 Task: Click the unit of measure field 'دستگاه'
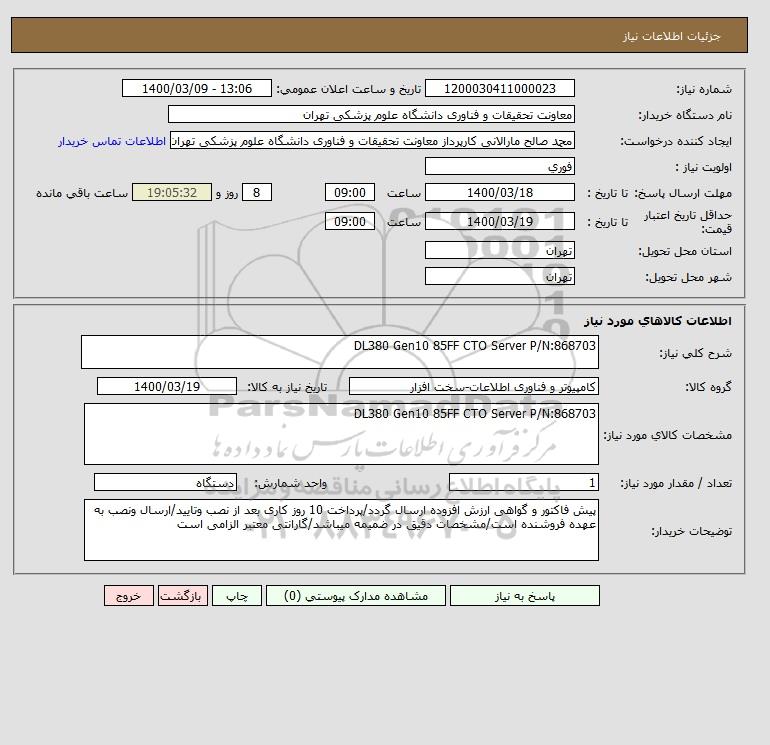(165, 483)
